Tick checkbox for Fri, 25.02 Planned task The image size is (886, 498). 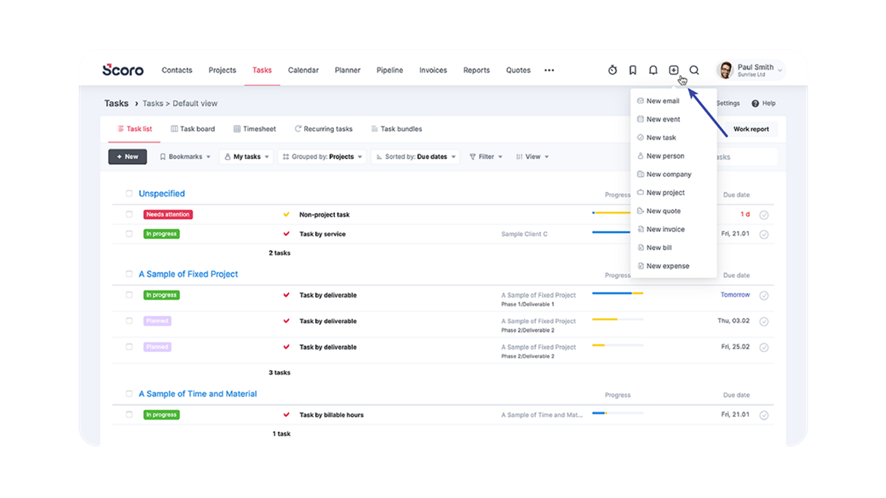129,347
